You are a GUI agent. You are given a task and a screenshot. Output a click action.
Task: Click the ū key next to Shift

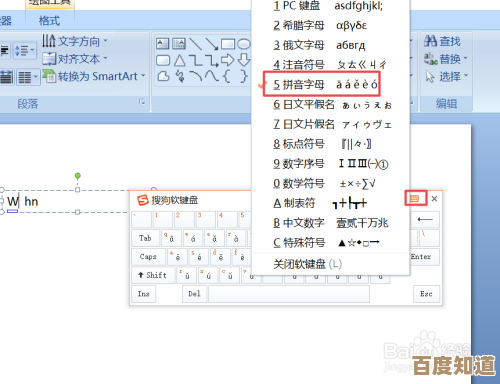tap(187, 275)
